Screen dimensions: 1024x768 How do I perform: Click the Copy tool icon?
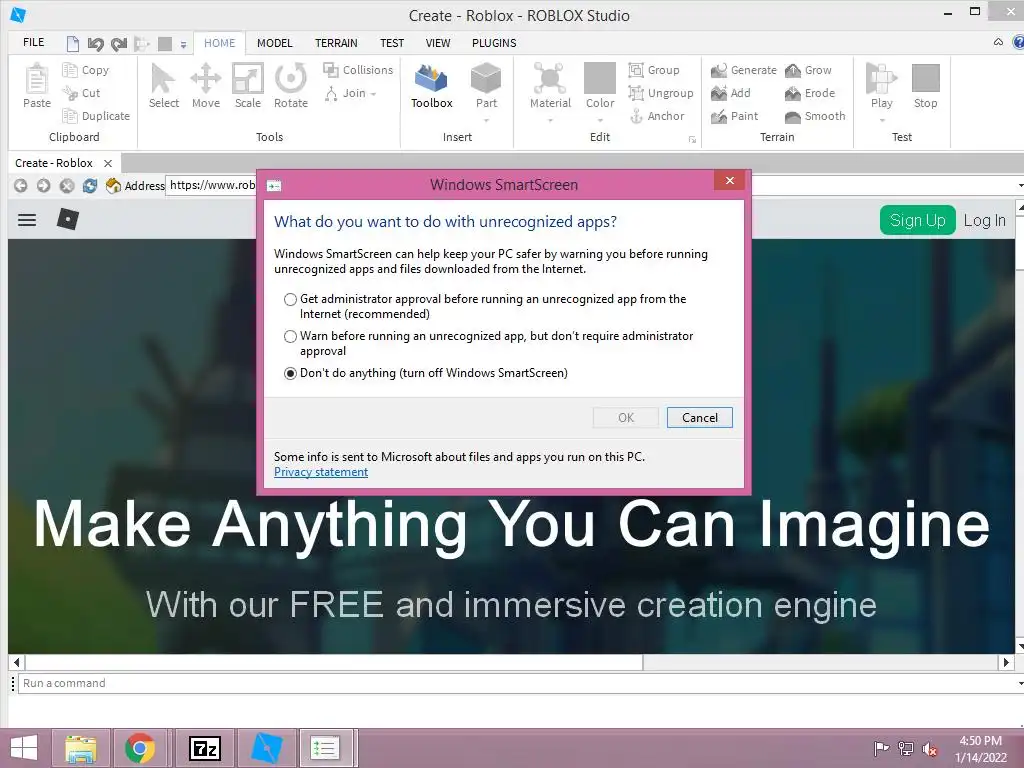click(x=70, y=70)
